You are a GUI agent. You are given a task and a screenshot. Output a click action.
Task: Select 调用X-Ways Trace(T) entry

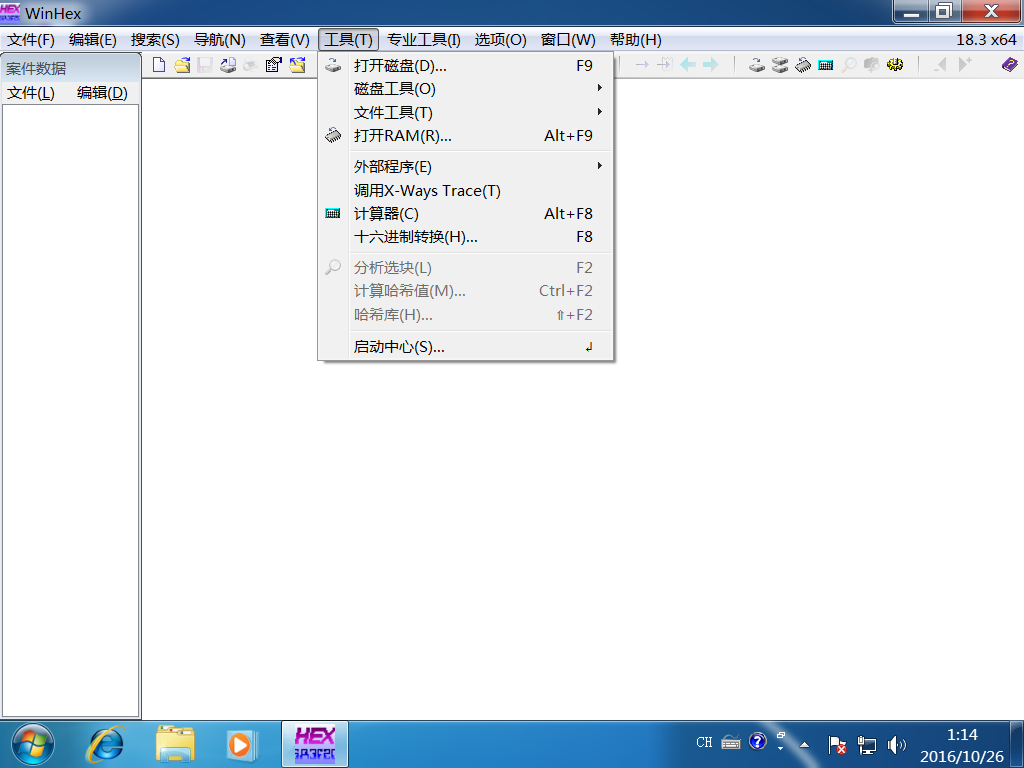pos(466,191)
